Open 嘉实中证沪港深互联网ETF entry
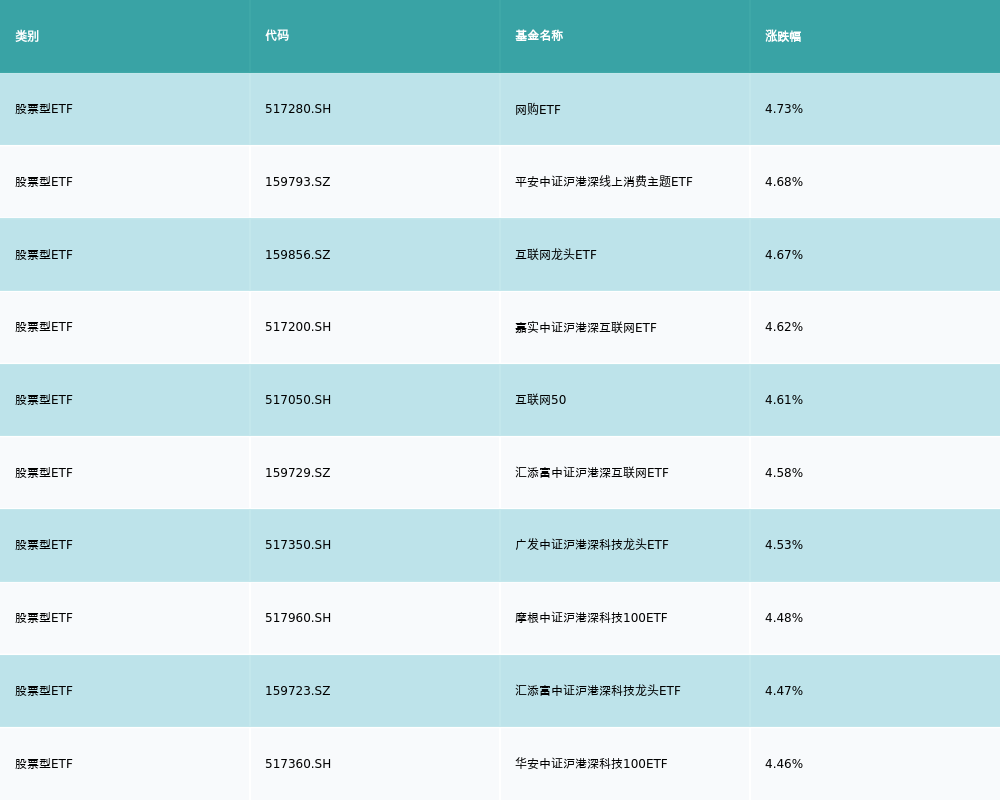This screenshot has height=800, width=1000. click(586, 328)
